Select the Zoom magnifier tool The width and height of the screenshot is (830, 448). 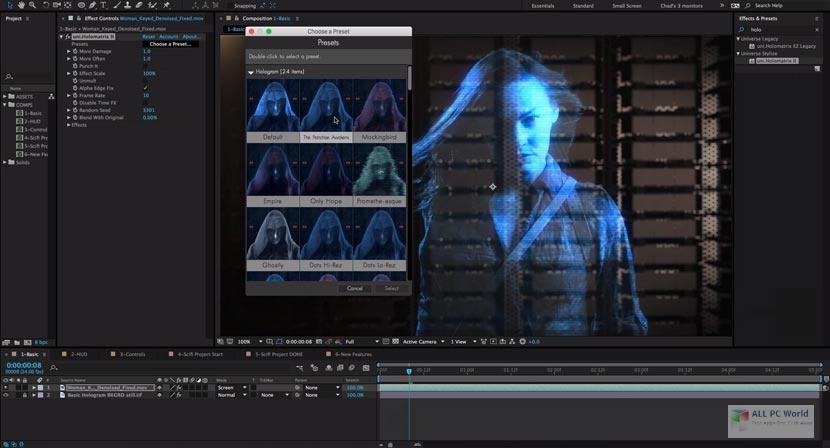32,5
